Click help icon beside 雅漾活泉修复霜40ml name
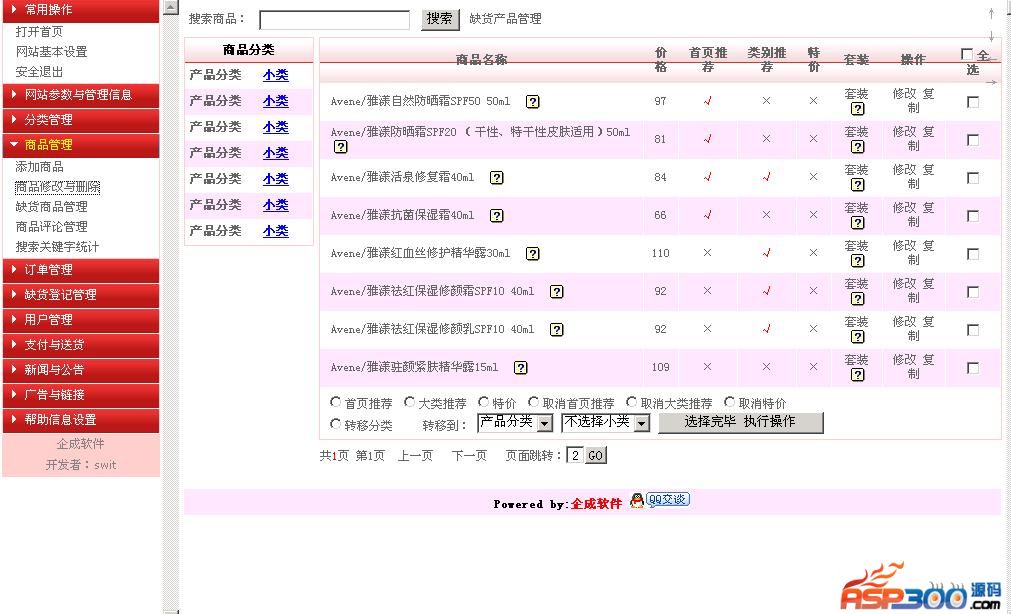The height and width of the screenshot is (614, 1011). [x=496, y=177]
